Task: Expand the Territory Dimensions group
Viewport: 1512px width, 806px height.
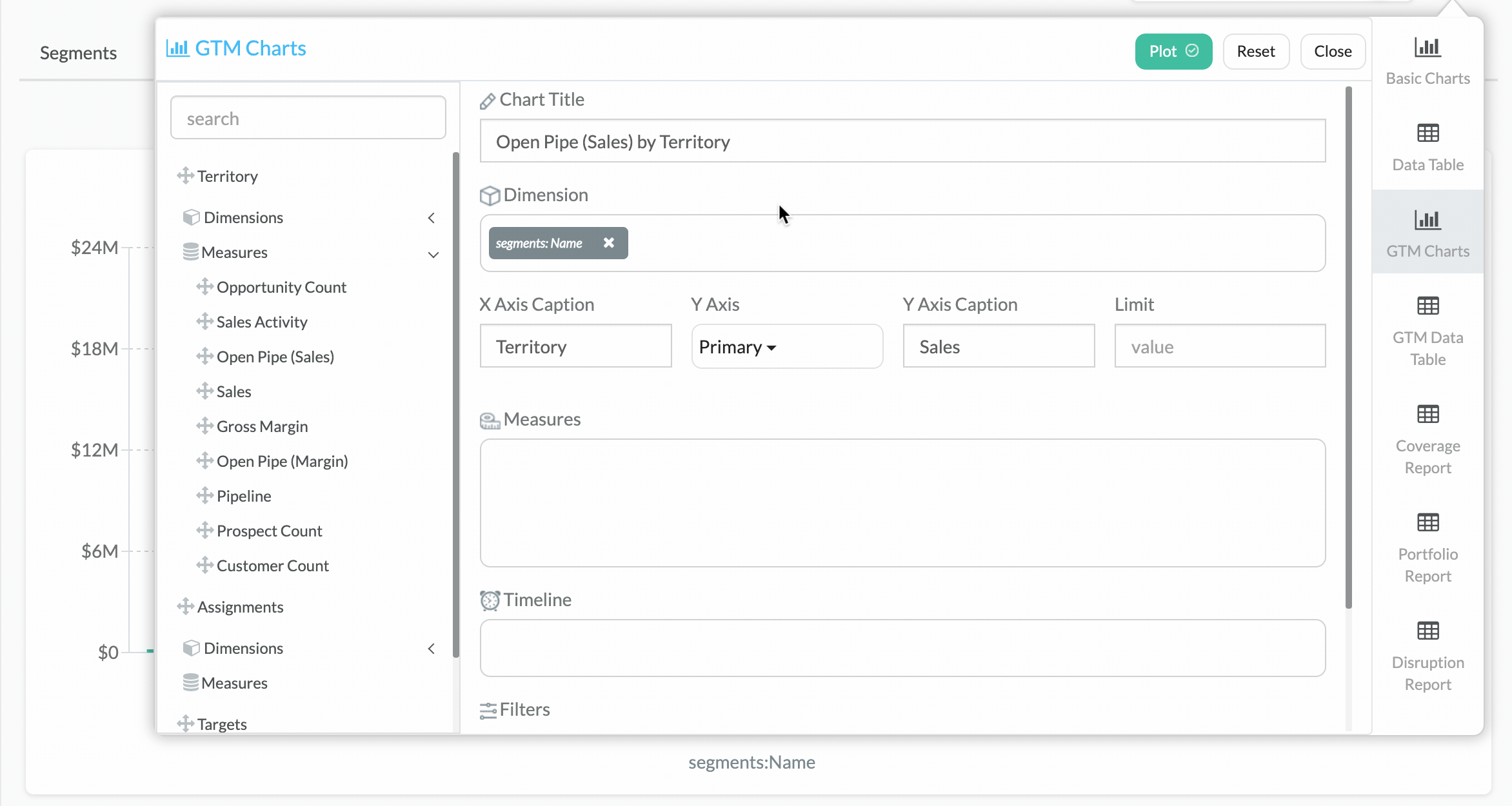Action: coord(432,218)
